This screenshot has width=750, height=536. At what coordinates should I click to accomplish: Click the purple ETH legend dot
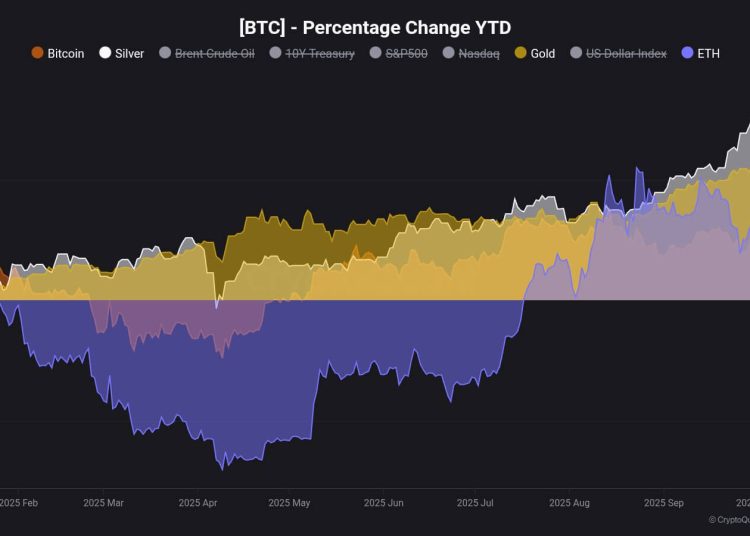(687, 53)
